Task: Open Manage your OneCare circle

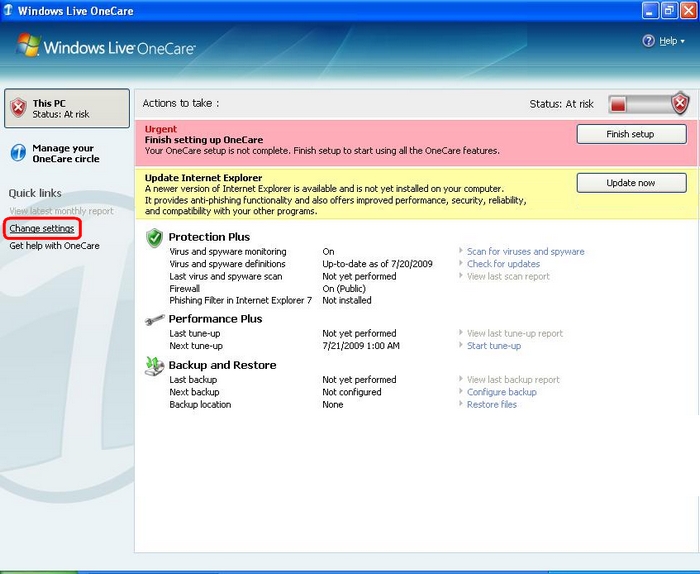Action: pos(66,153)
